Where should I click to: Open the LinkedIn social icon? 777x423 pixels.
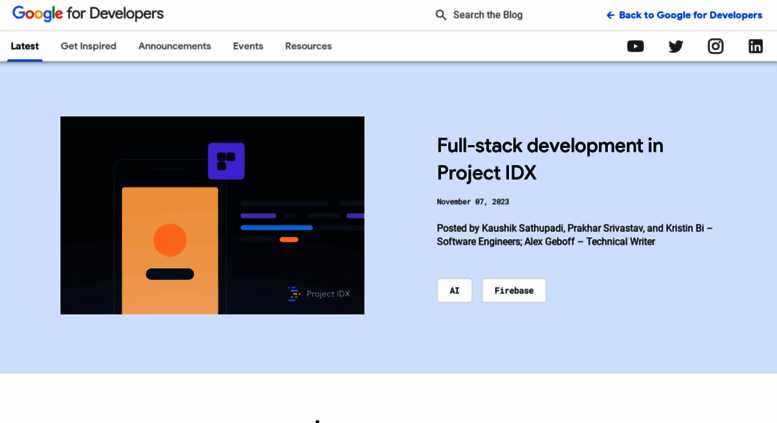coord(755,46)
